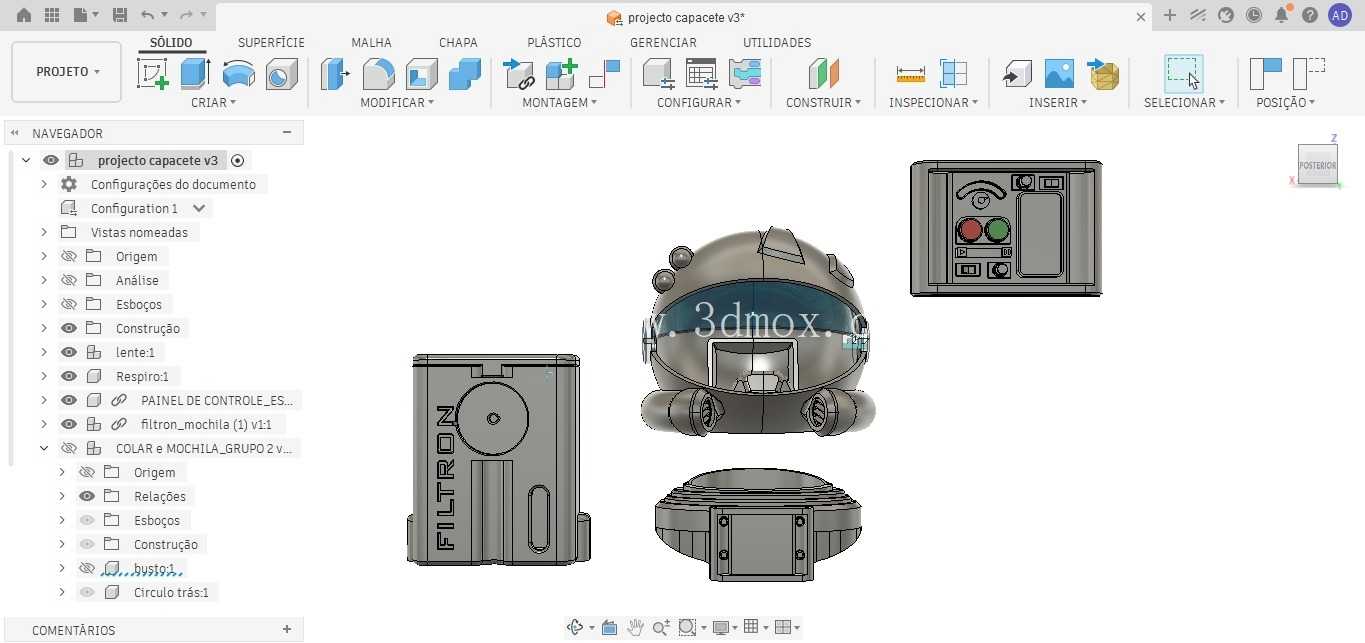Image resolution: width=1365 pixels, height=643 pixels.
Task: Open the Data Panel grid icon
Action: (x=52, y=15)
